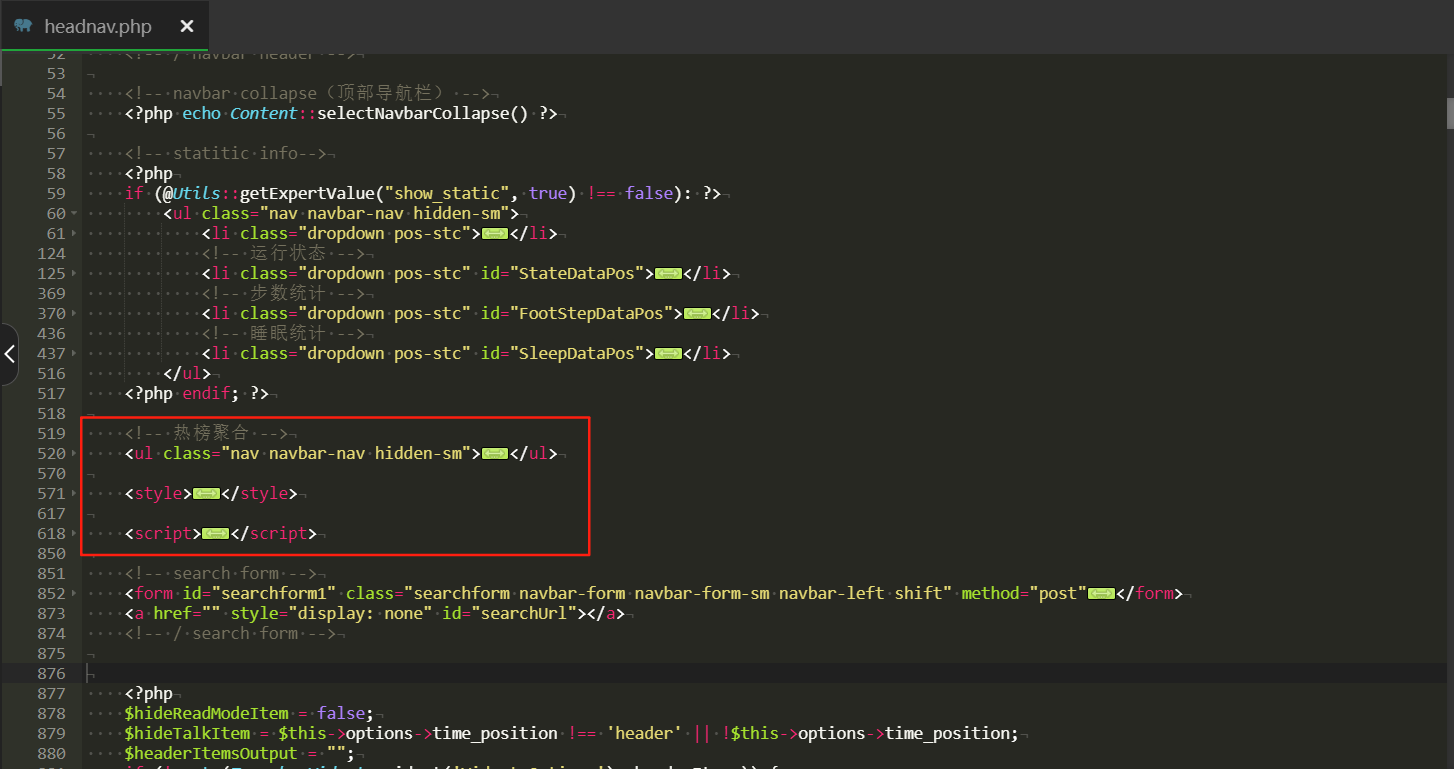Click the green fold marker inside style tag

point(206,494)
